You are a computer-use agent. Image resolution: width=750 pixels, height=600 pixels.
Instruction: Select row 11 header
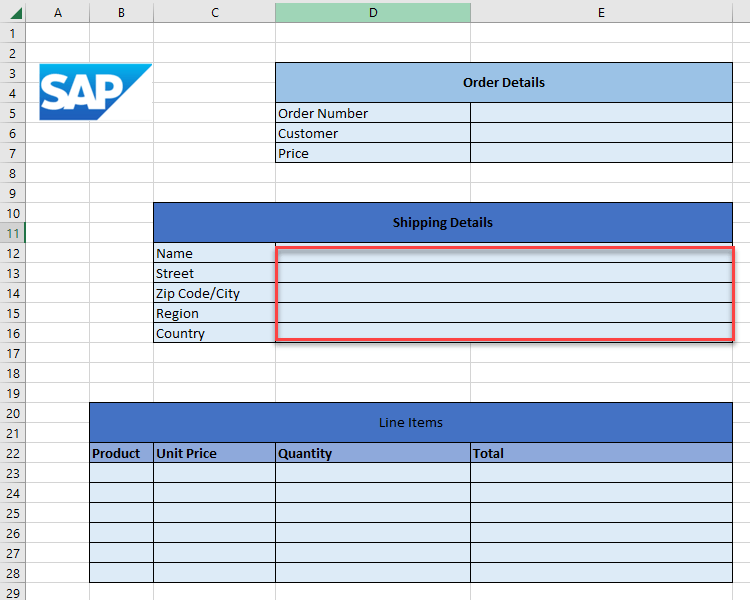[x=12, y=233]
